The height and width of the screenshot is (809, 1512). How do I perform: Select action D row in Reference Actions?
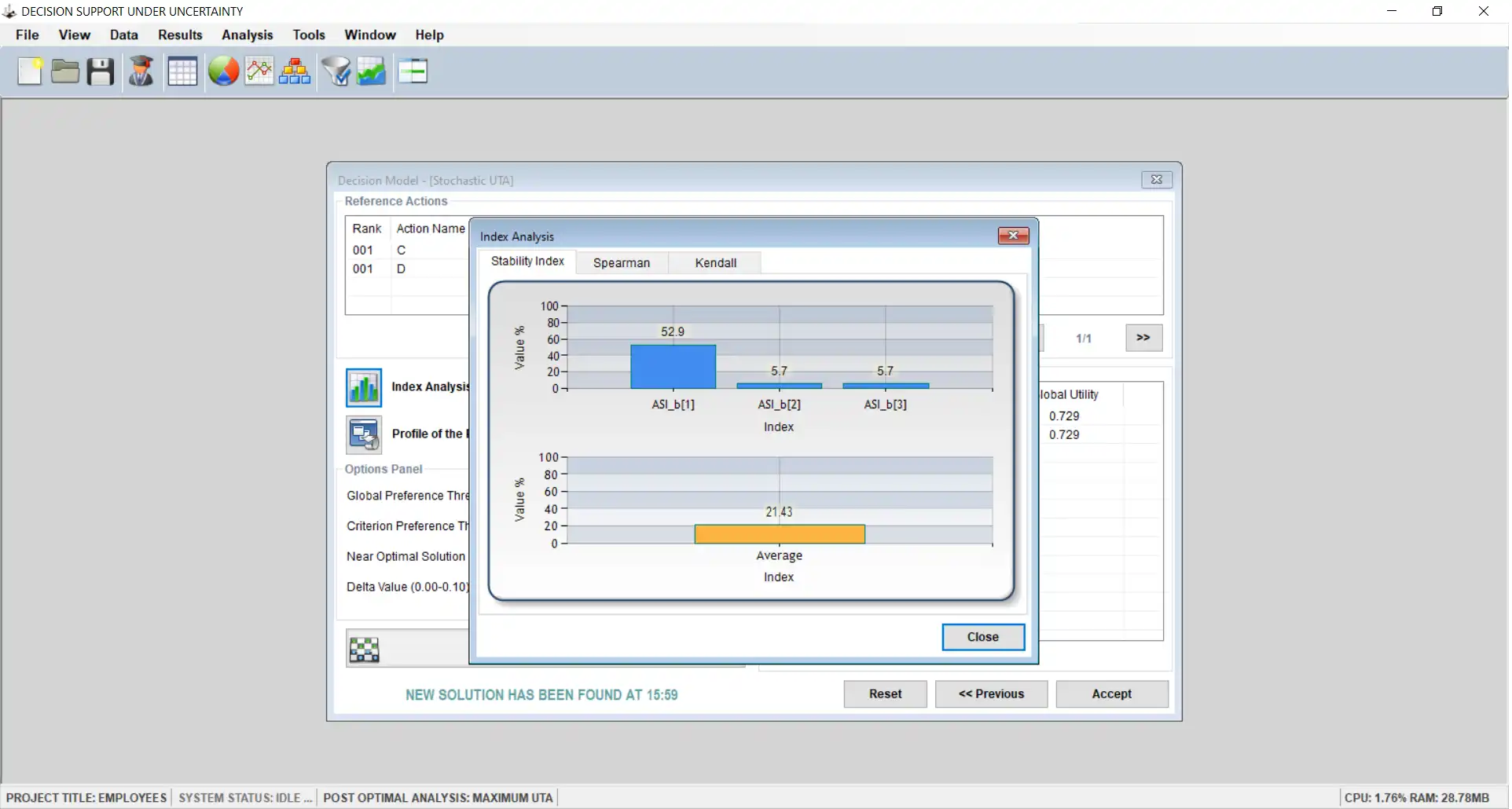pos(409,269)
